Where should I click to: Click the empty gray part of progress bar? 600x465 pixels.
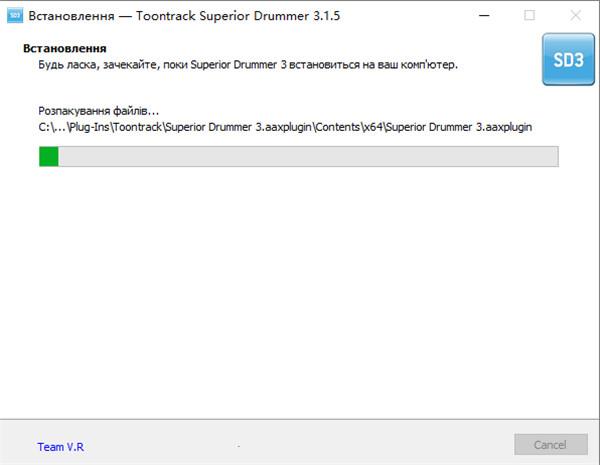coord(308,157)
